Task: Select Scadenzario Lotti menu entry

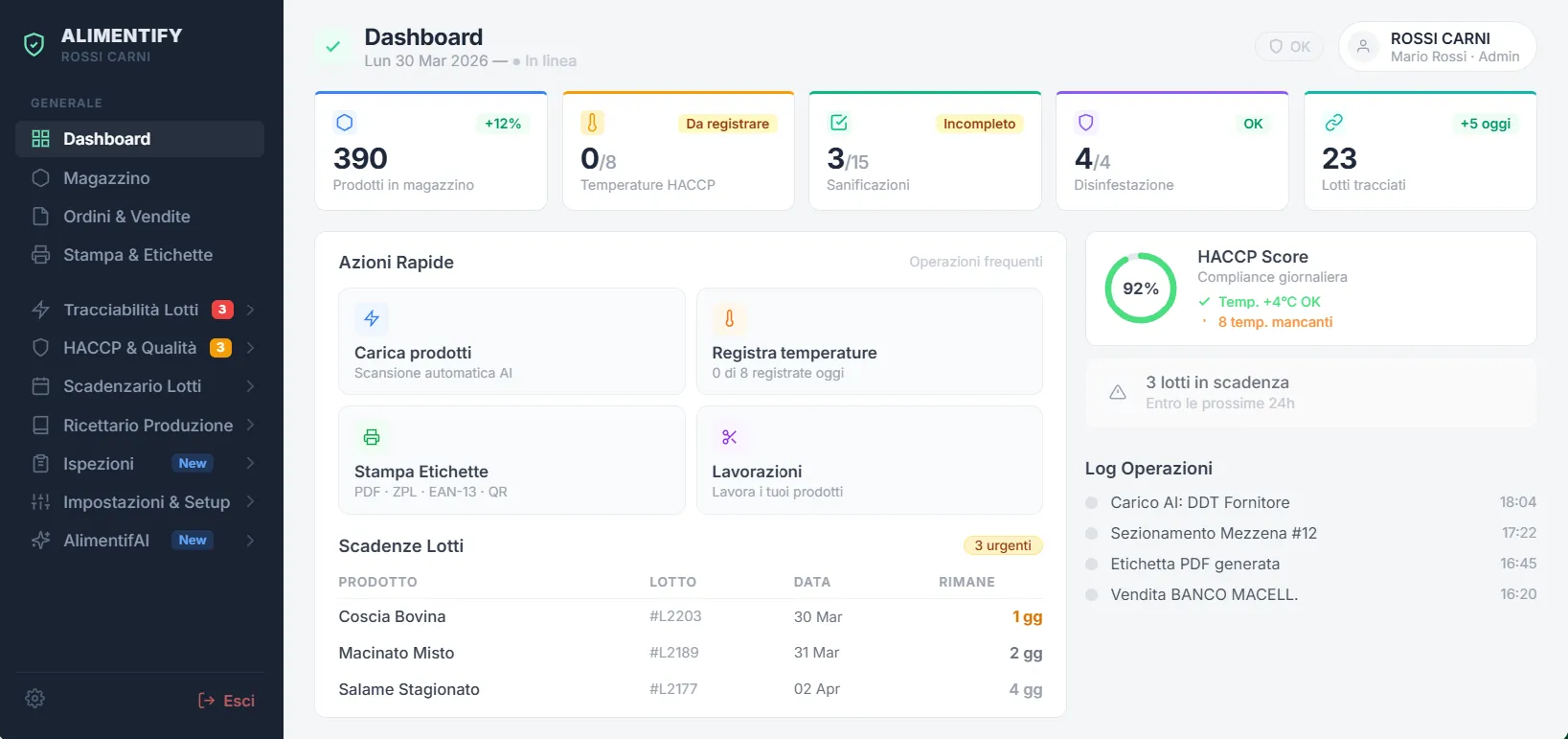Action: click(x=140, y=386)
